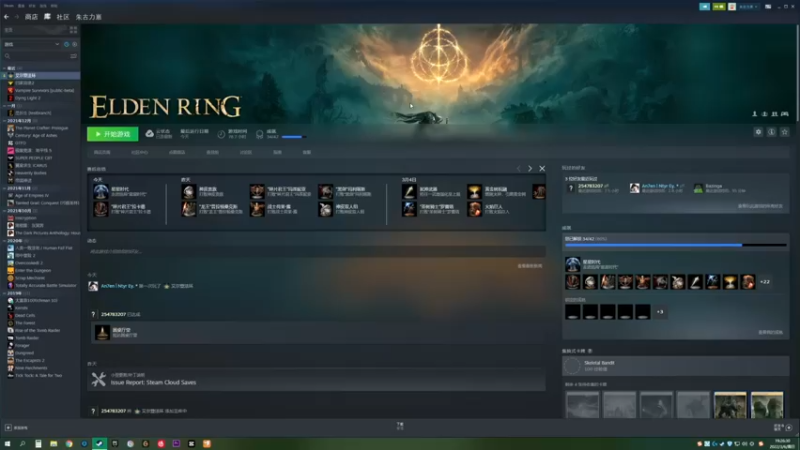Collapse the 2019年 games group

(x=4, y=293)
